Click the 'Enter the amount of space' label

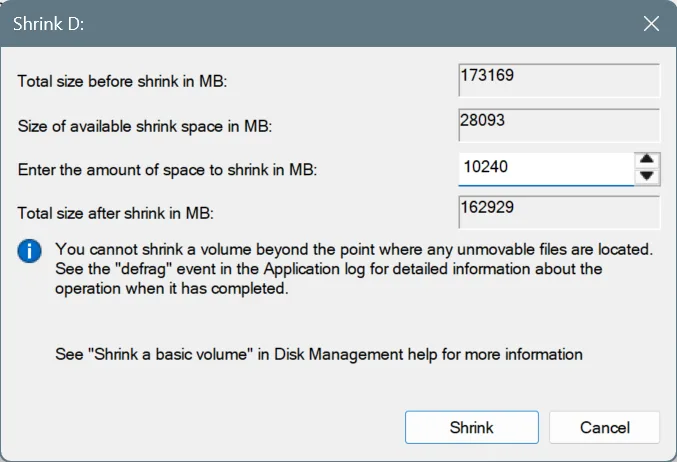[167, 170]
